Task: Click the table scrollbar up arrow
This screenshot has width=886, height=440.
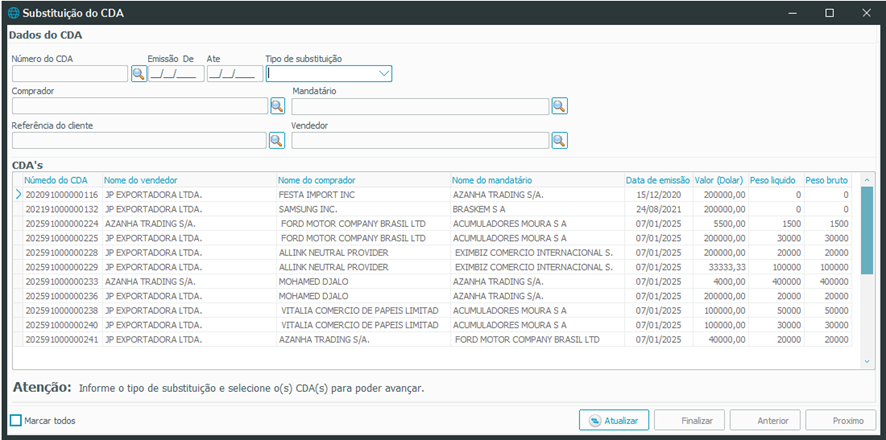Action: 867,179
